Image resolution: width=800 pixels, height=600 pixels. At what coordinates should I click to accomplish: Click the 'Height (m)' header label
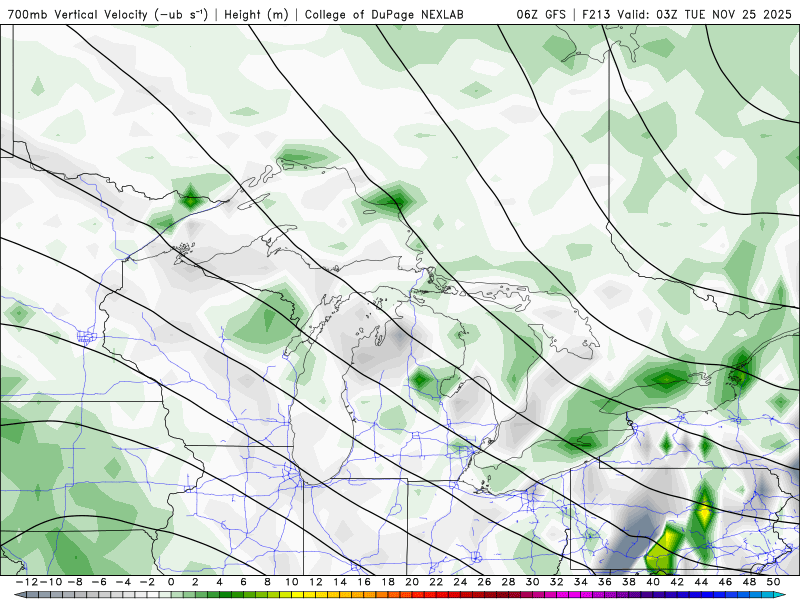[x=256, y=15]
